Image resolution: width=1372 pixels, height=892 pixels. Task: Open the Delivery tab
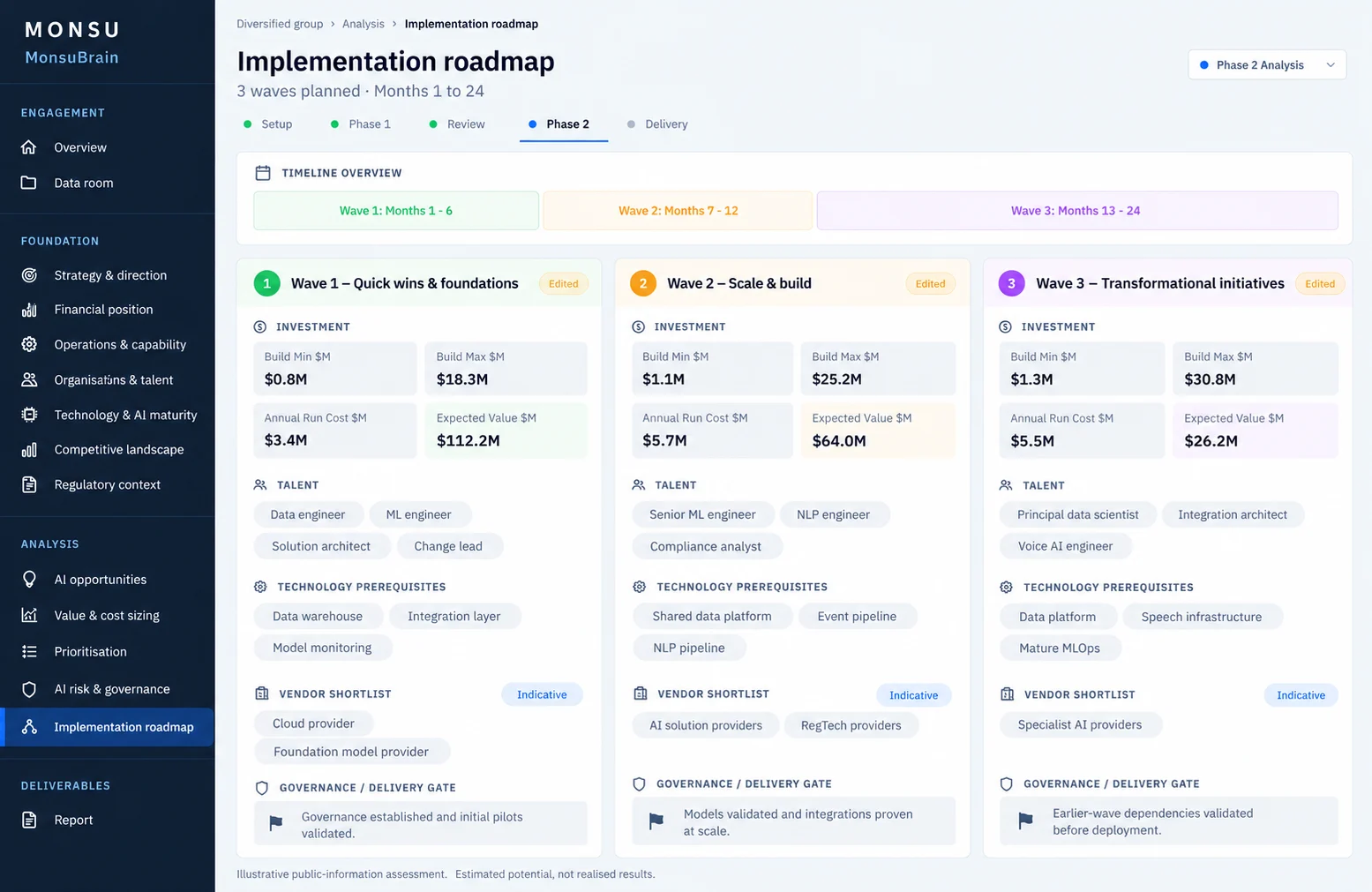click(x=657, y=124)
